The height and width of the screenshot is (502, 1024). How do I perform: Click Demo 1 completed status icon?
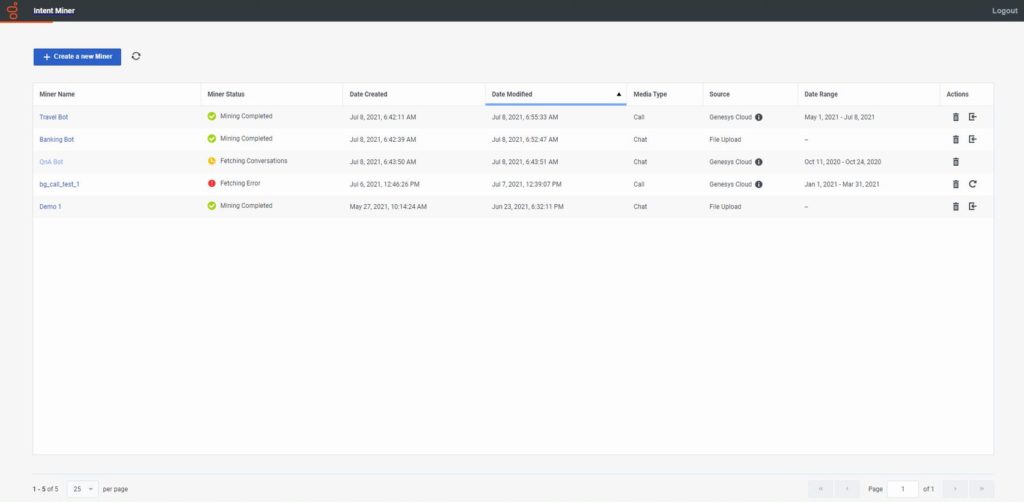click(212, 206)
